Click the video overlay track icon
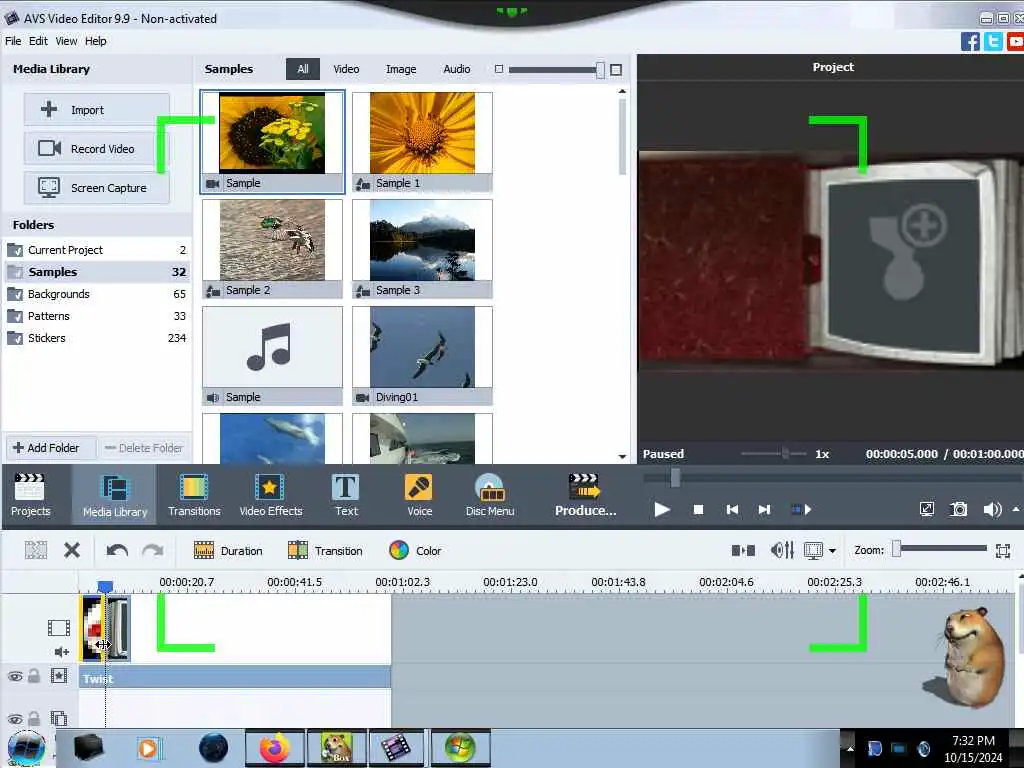 (59, 718)
